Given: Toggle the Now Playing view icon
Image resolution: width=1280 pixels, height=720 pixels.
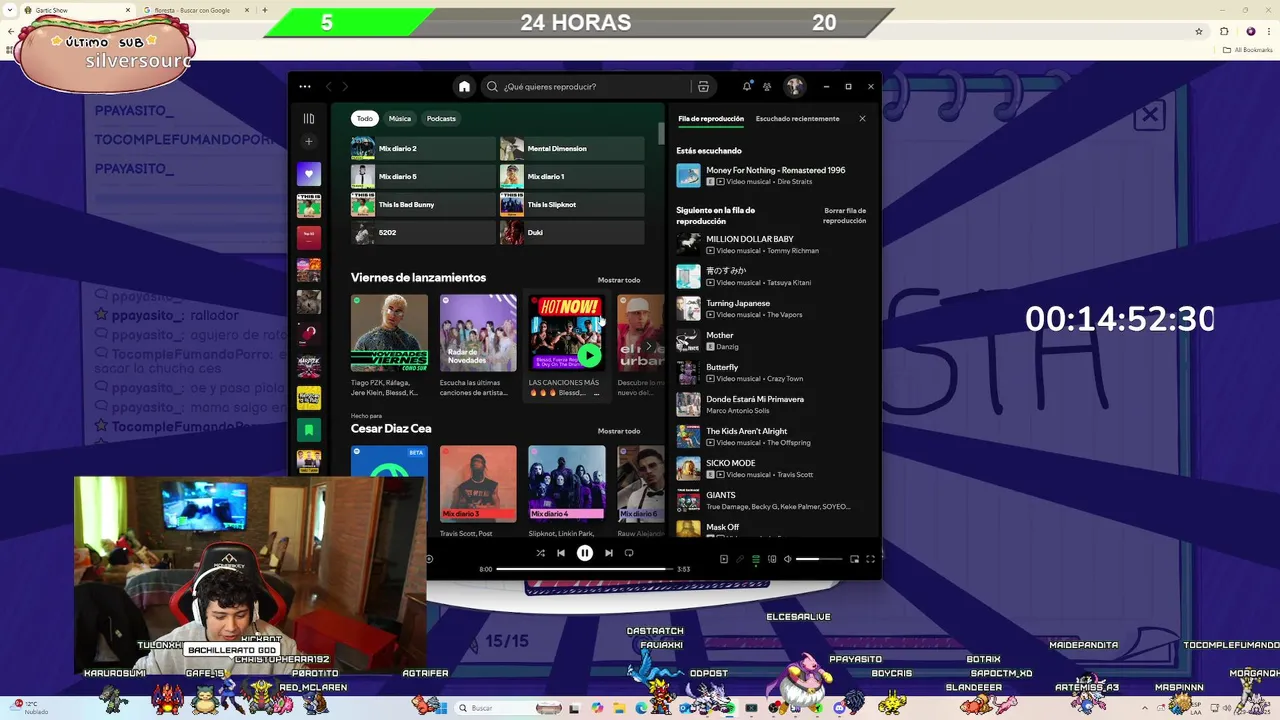Looking at the screenshot, I should pyautogui.click(x=724, y=559).
